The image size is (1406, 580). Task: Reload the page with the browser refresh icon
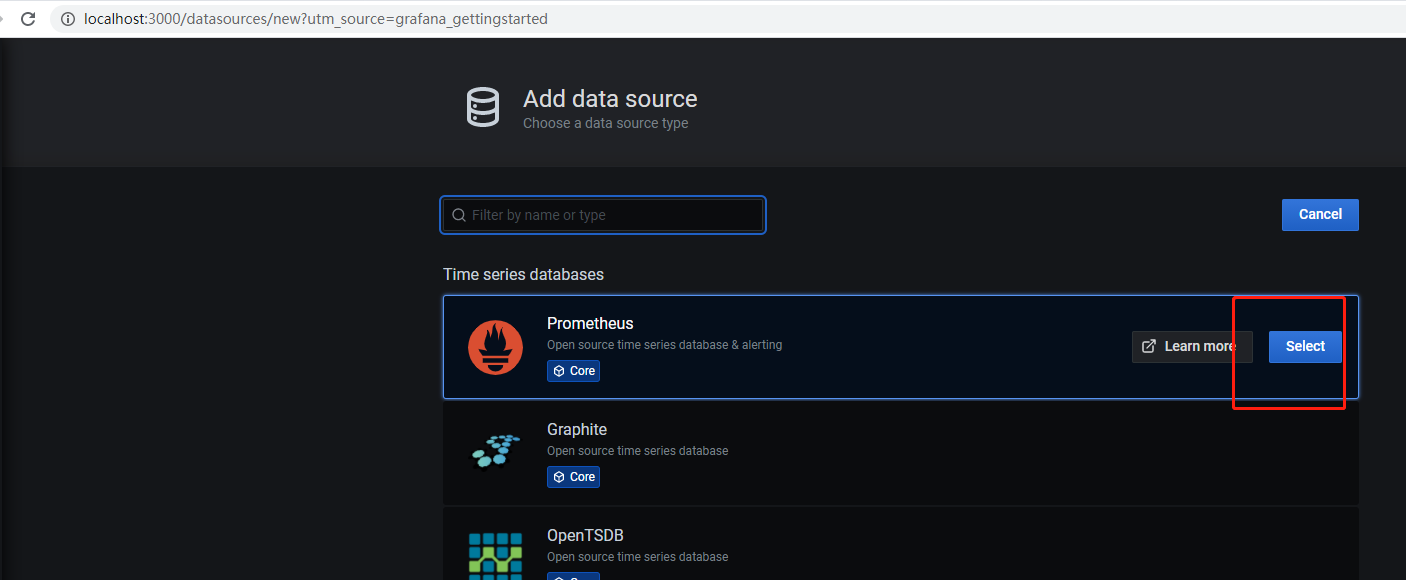(28, 19)
